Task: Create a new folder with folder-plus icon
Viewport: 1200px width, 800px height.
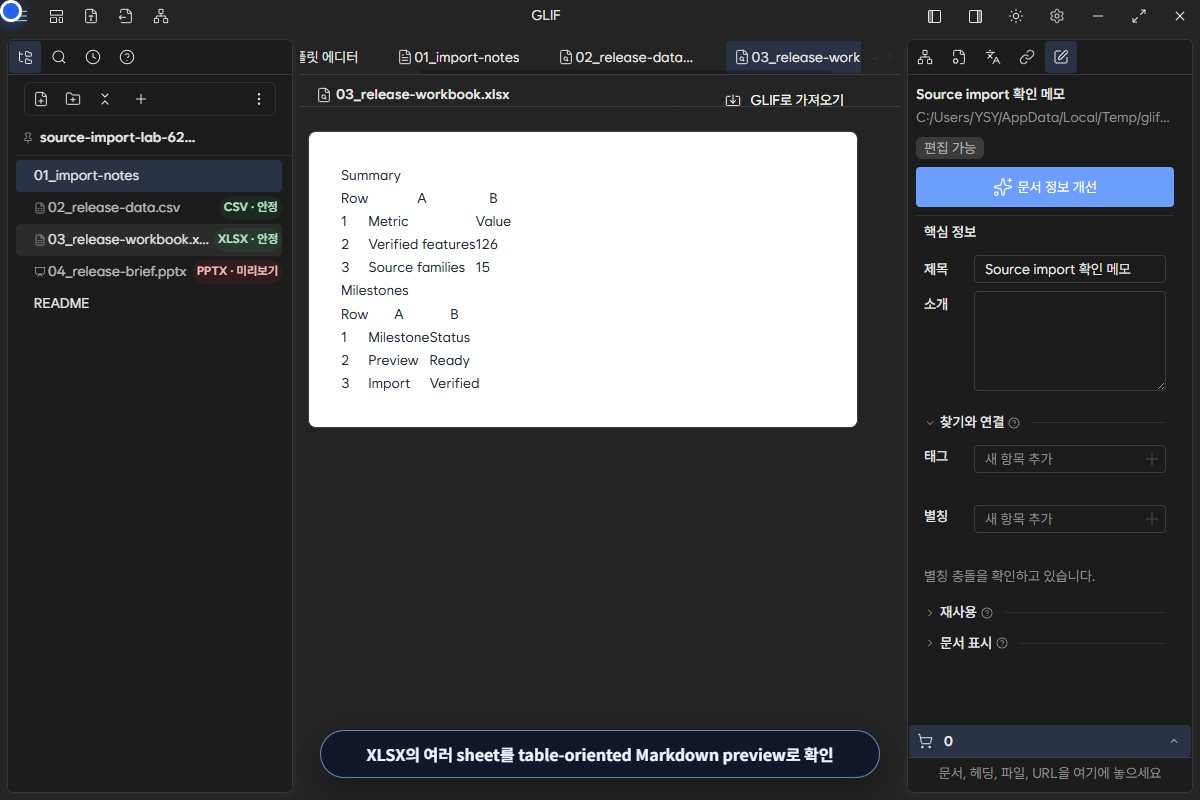Action: point(73,99)
